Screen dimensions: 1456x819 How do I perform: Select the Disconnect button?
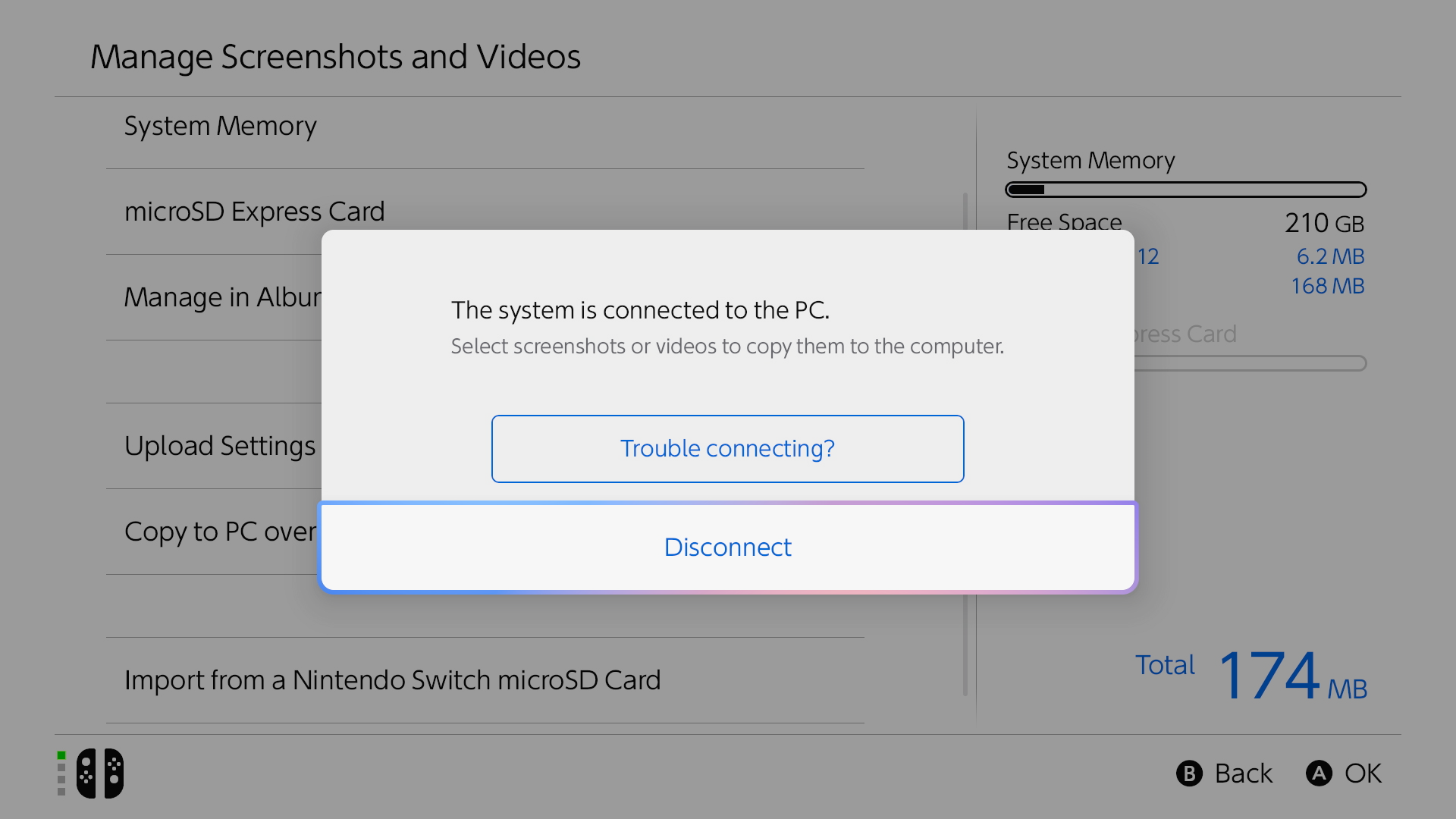point(727,547)
